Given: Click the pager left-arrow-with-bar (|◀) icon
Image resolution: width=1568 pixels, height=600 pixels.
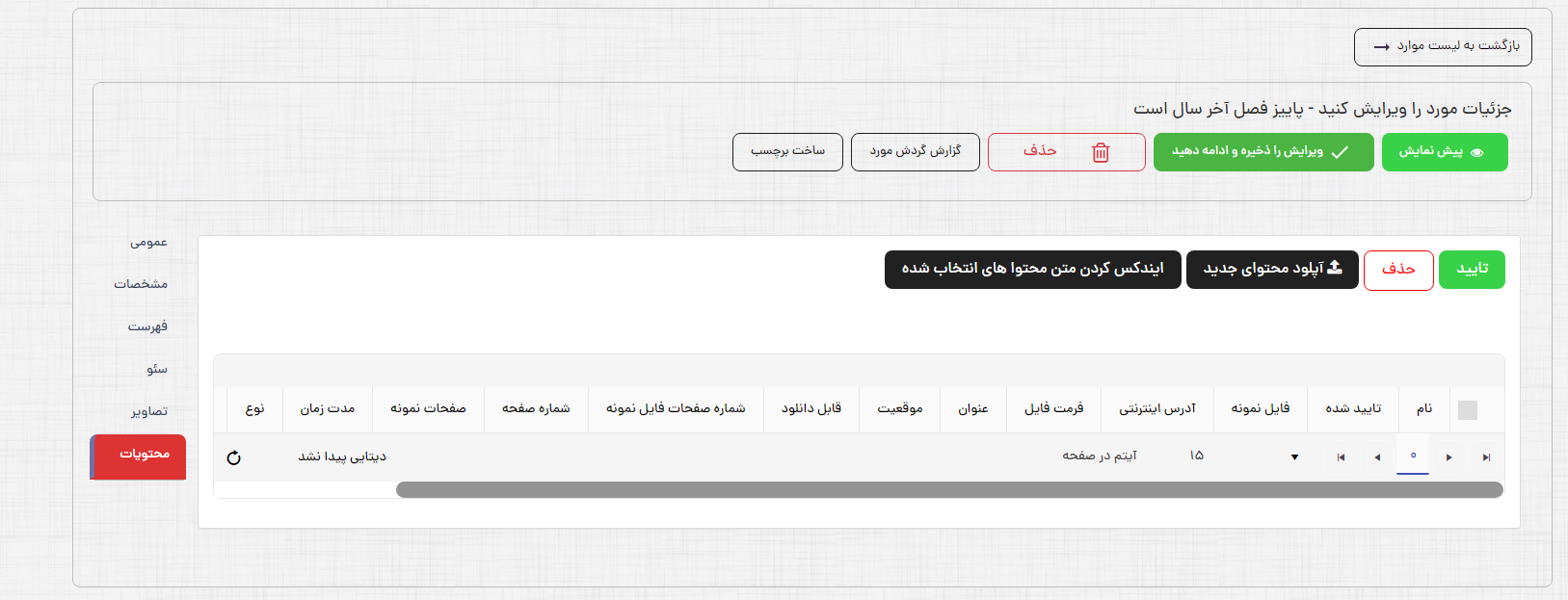Looking at the screenshot, I should point(1341,457).
